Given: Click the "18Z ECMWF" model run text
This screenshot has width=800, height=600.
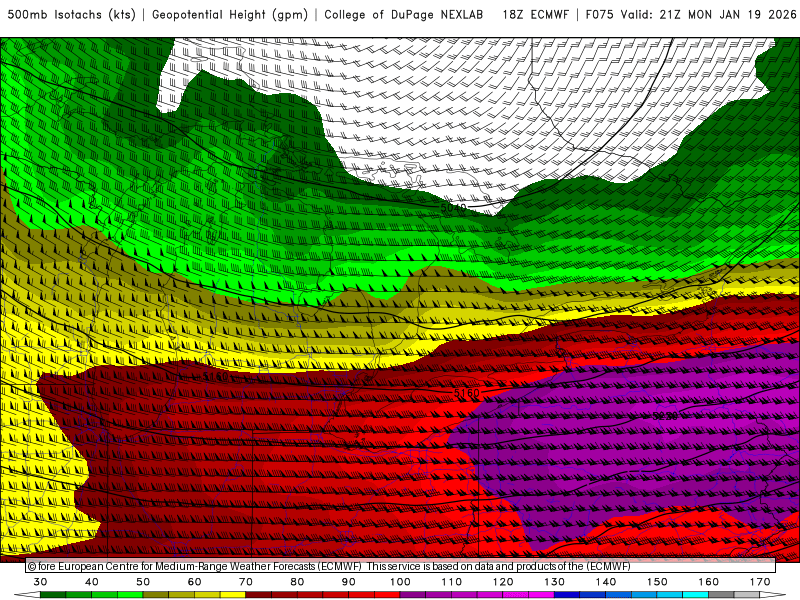Looking at the screenshot, I should 535,15.
